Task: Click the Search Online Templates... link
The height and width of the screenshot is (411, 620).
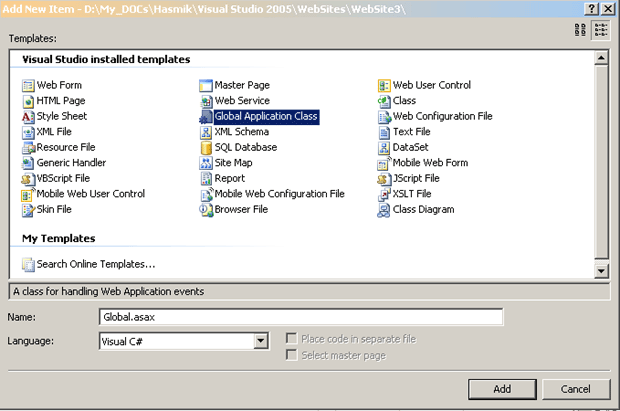Action: [96, 264]
